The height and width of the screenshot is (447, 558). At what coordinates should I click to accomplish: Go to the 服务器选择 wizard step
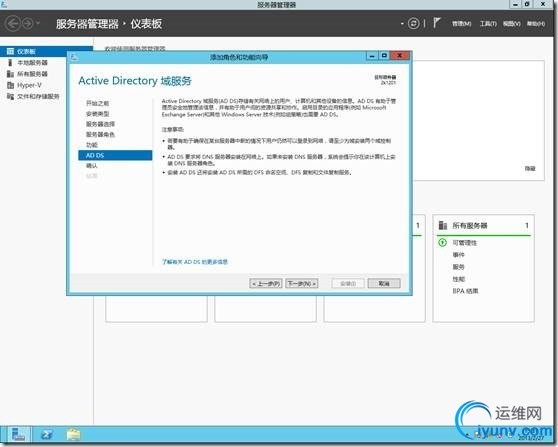100,124
